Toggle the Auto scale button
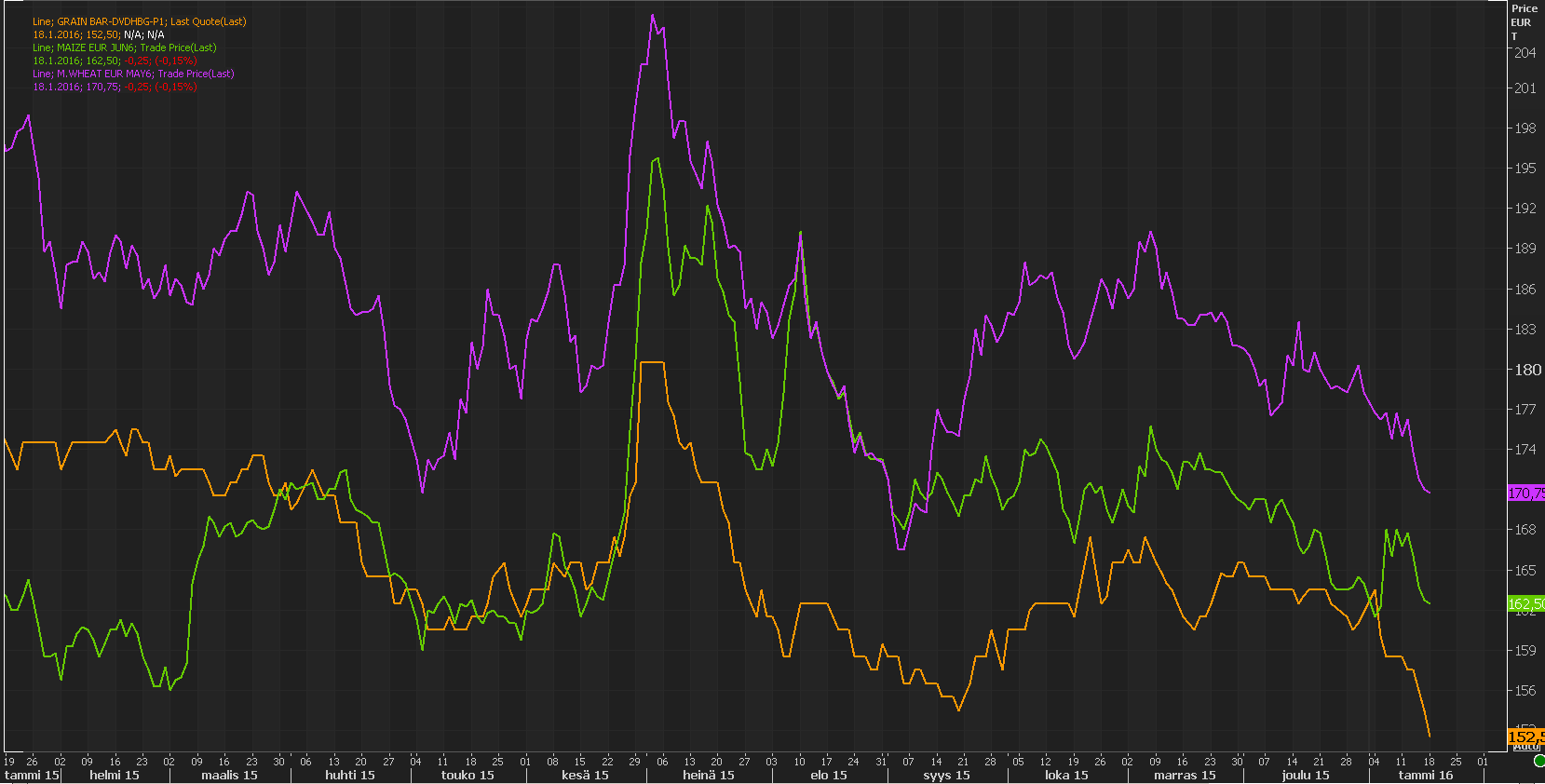Viewport: 1545px width, 784px height. click(x=1525, y=747)
